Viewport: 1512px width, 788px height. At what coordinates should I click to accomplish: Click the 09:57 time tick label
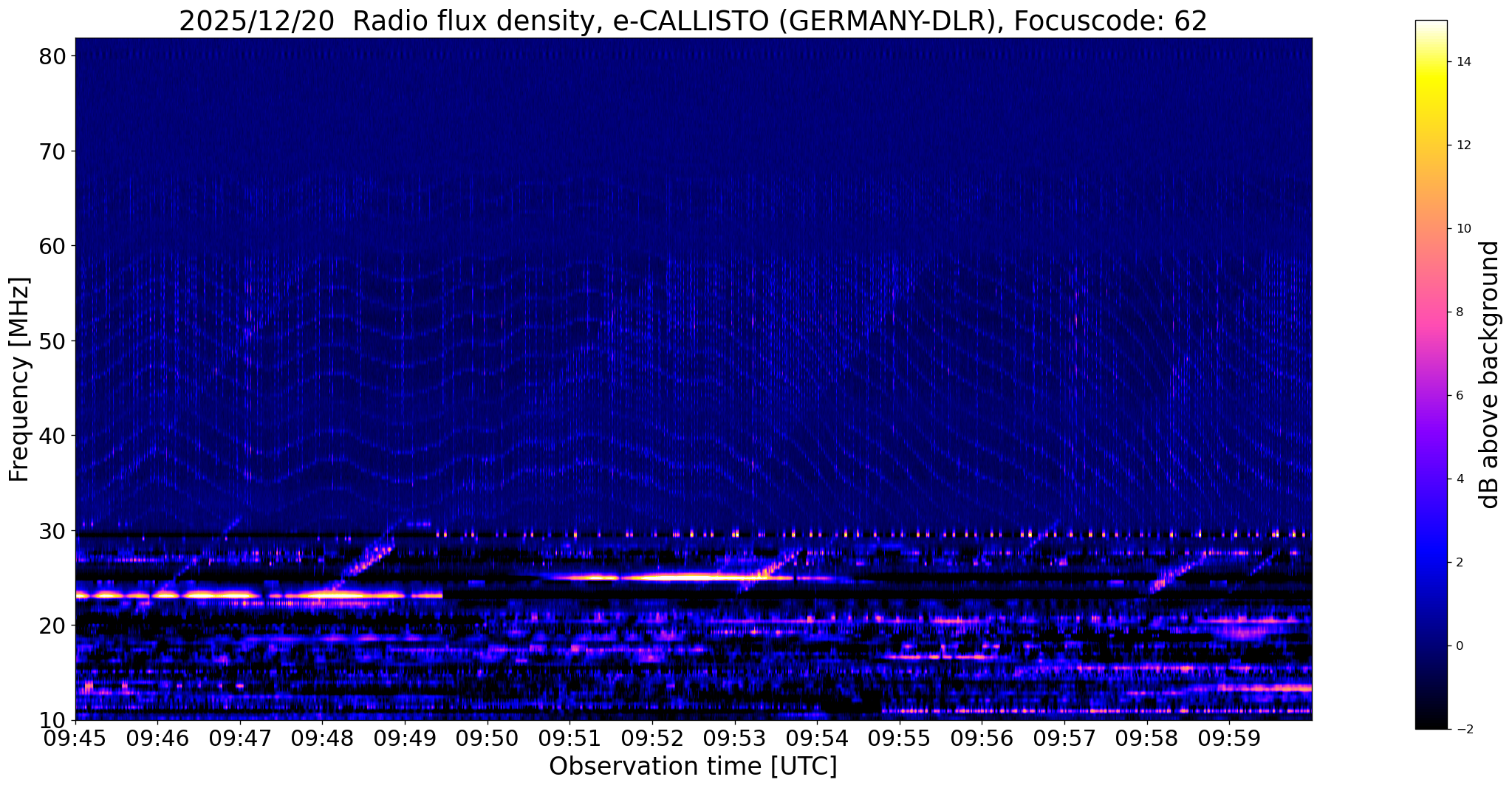pyautogui.click(x=1064, y=739)
